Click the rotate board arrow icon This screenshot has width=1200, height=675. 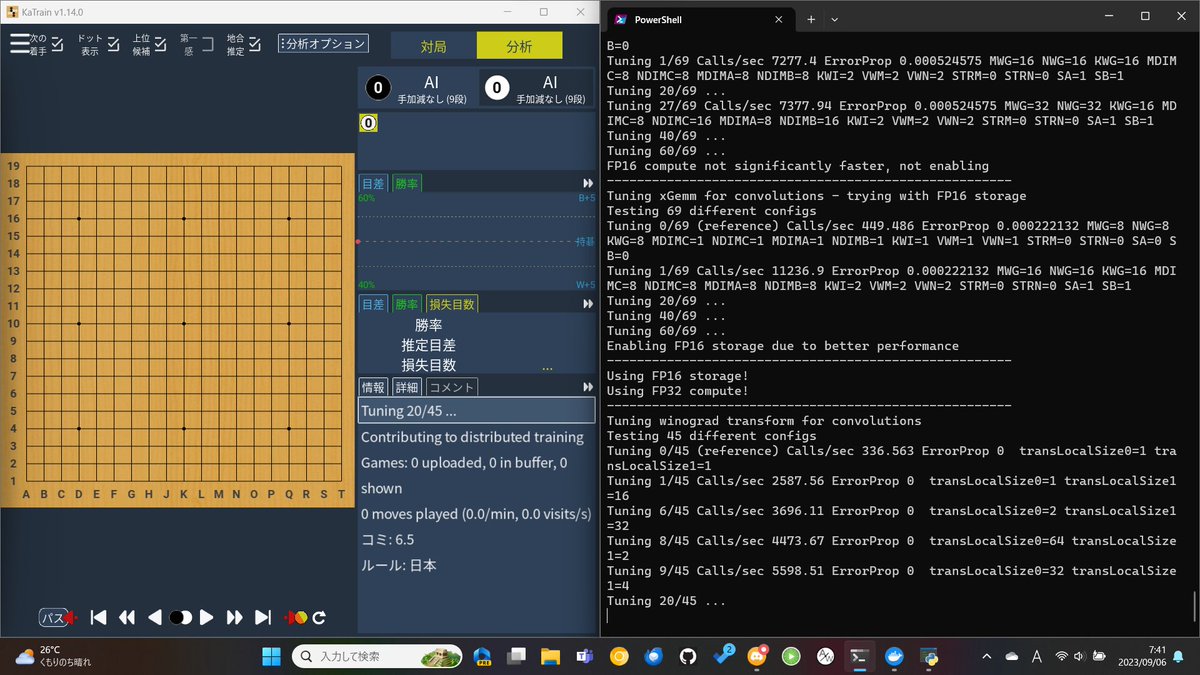click(320, 618)
